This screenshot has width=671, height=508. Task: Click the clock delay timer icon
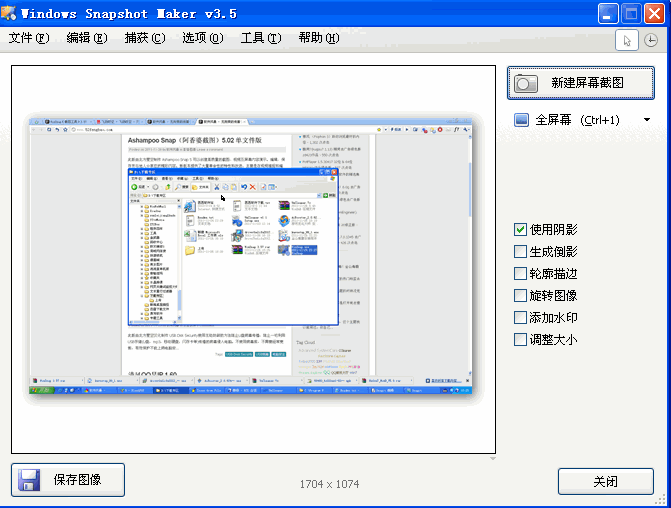[x=651, y=40]
